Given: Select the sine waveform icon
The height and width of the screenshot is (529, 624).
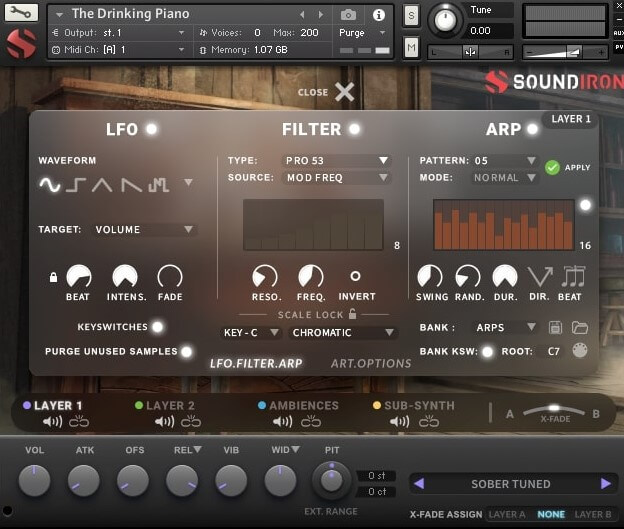Looking at the screenshot, I should pyautogui.click(x=49, y=183).
